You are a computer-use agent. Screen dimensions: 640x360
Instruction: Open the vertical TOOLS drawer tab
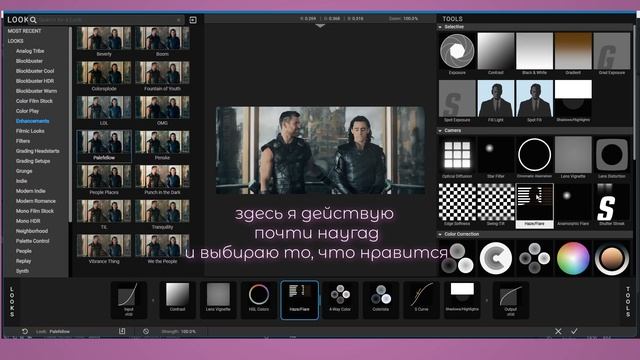click(x=628, y=302)
